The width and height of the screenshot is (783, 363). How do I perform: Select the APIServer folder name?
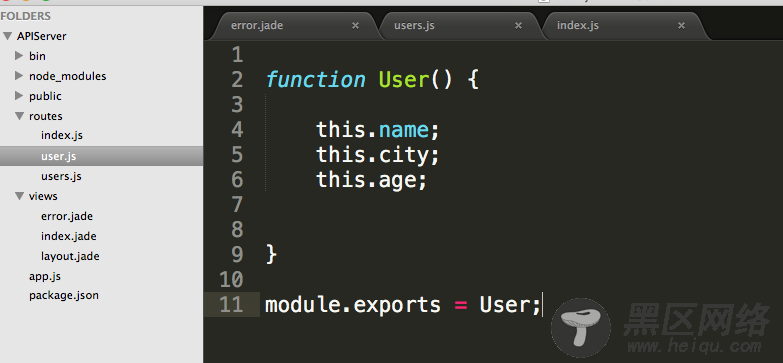41,36
